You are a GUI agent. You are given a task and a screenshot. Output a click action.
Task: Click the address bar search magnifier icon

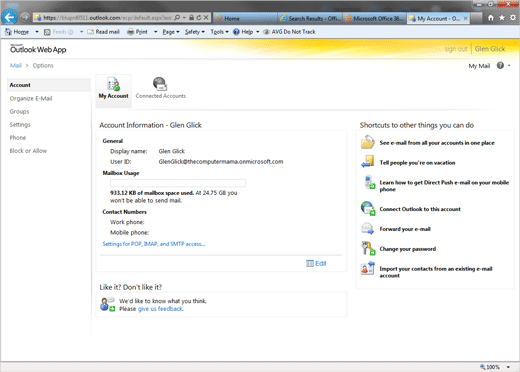point(177,17)
